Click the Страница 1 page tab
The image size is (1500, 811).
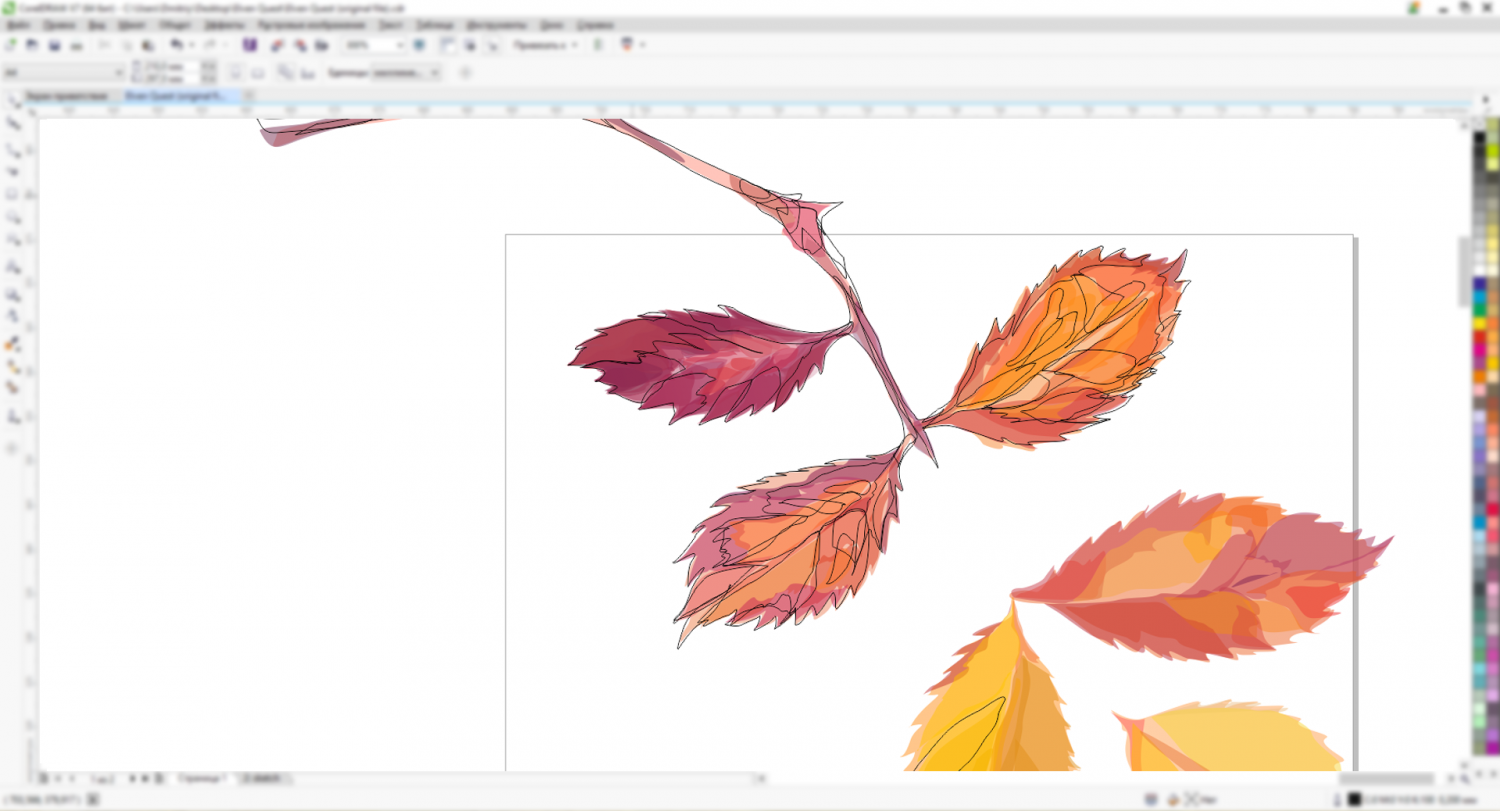coord(202,777)
